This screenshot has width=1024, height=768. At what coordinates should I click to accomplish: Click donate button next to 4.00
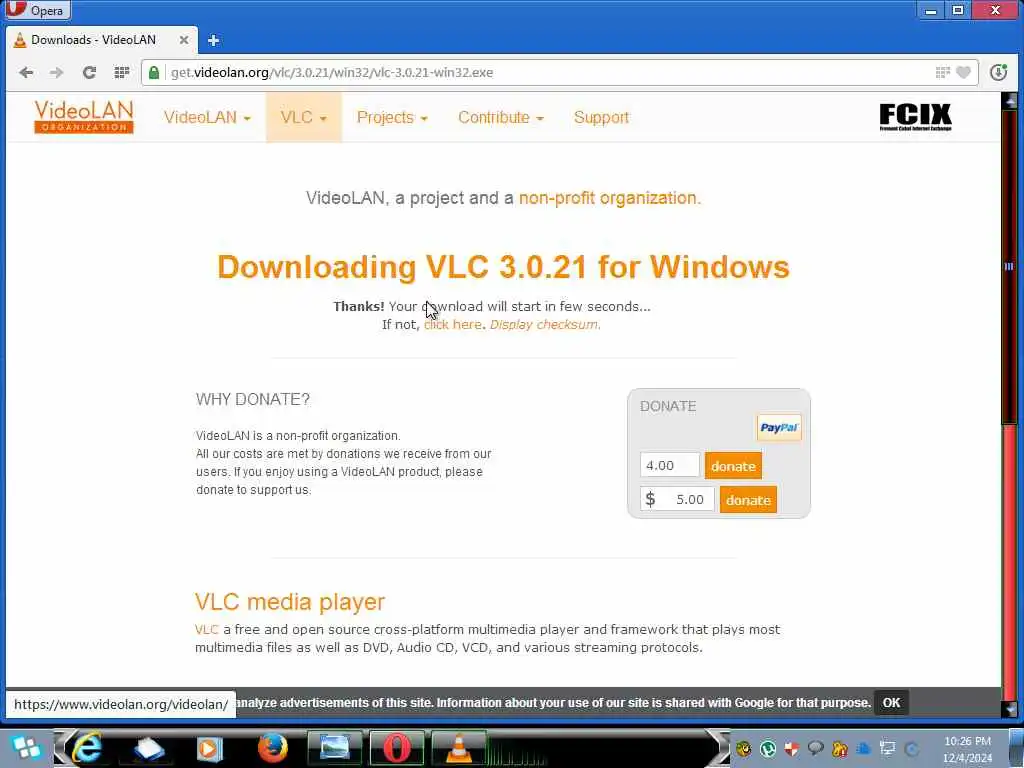click(x=733, y=466)
